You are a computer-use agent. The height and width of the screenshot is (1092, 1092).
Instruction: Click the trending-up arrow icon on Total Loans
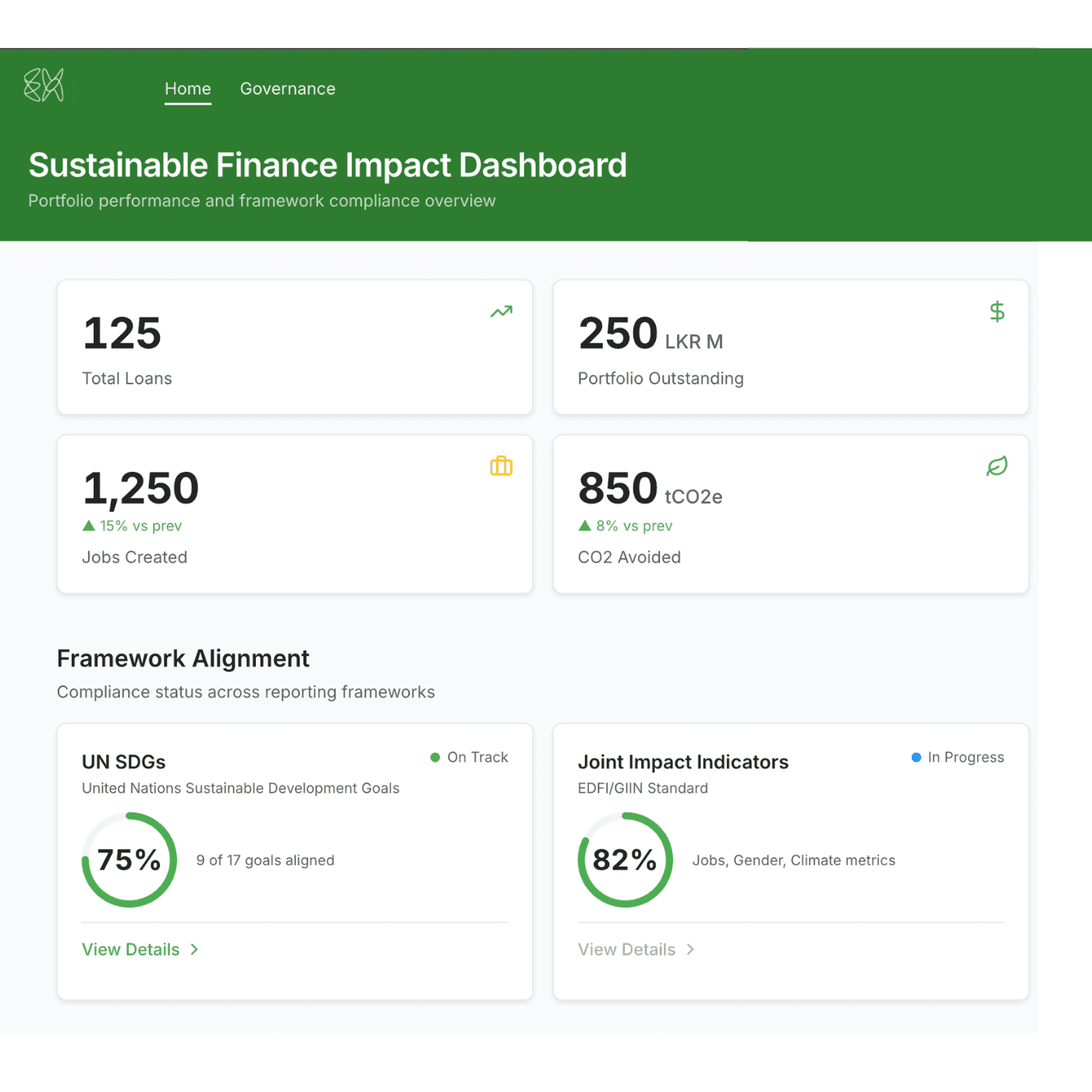tap(501, 312)
